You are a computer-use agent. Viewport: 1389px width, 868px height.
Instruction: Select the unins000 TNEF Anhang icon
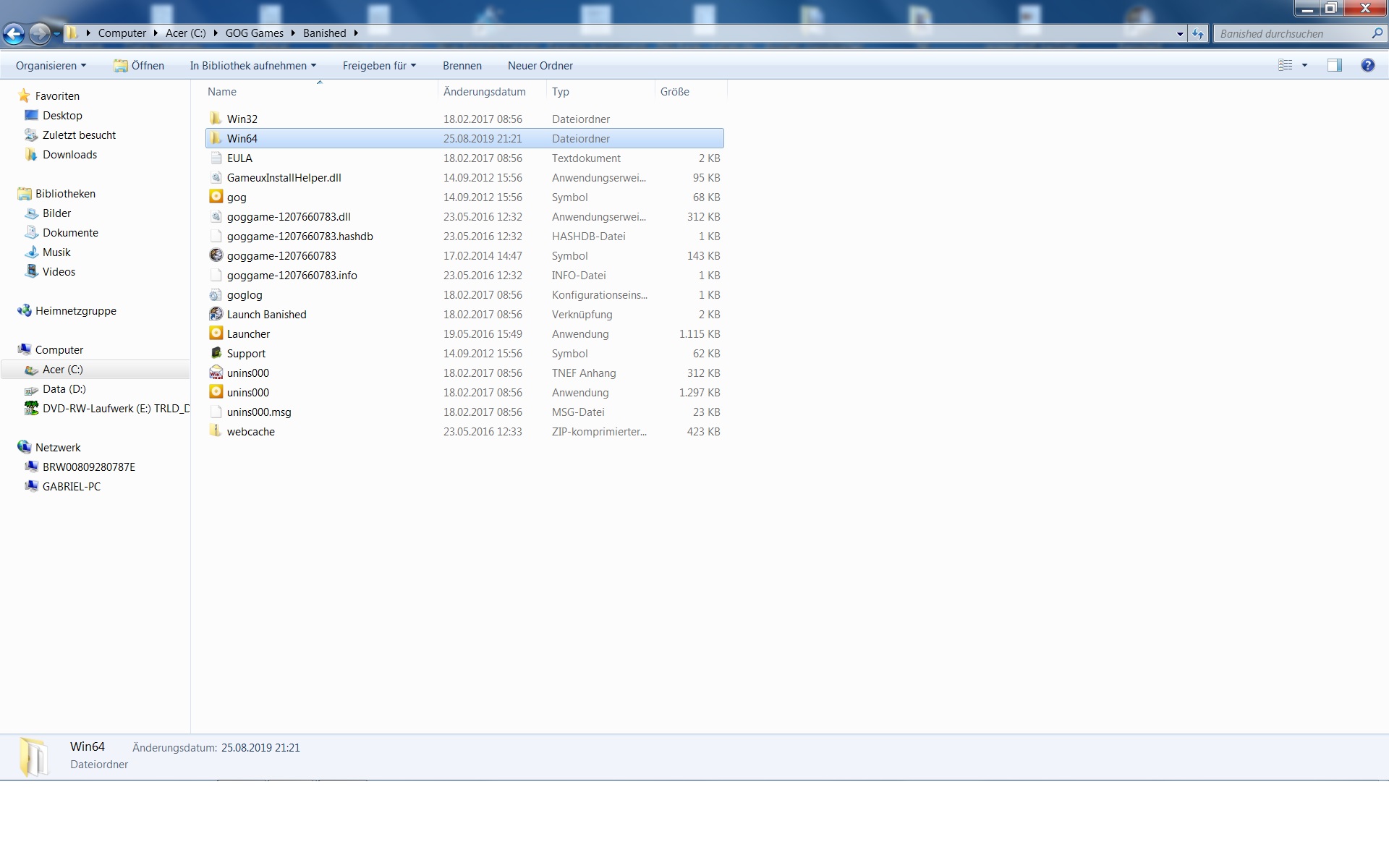coord(216,373)
